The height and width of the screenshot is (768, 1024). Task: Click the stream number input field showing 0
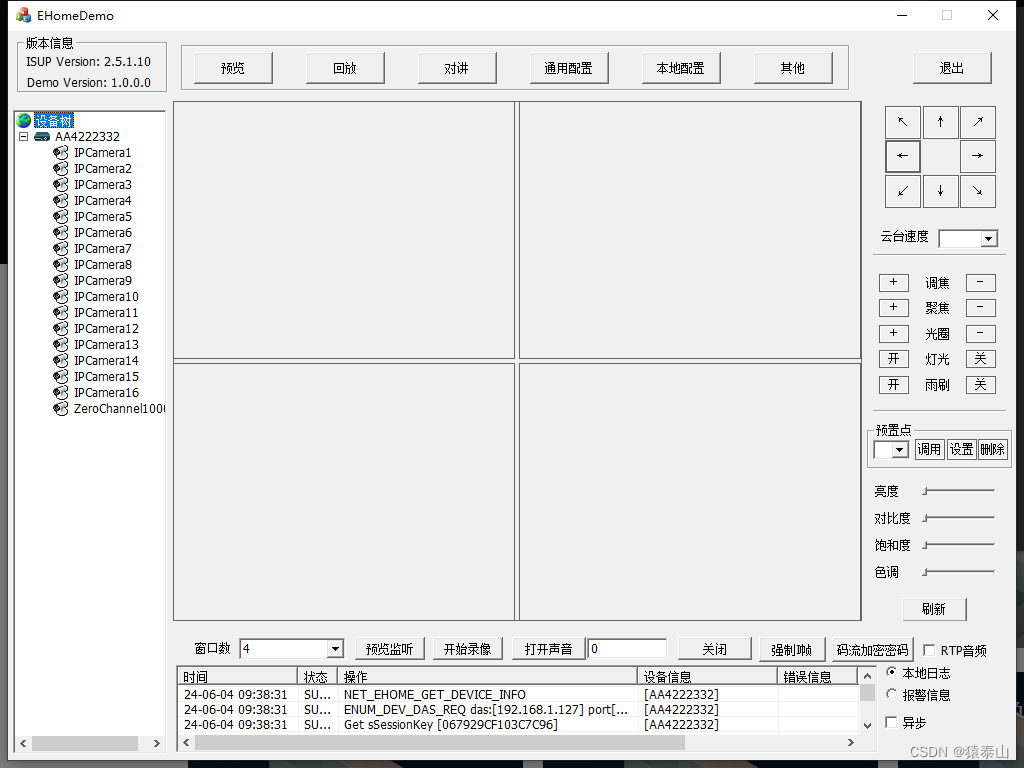(x=627, y=648)
